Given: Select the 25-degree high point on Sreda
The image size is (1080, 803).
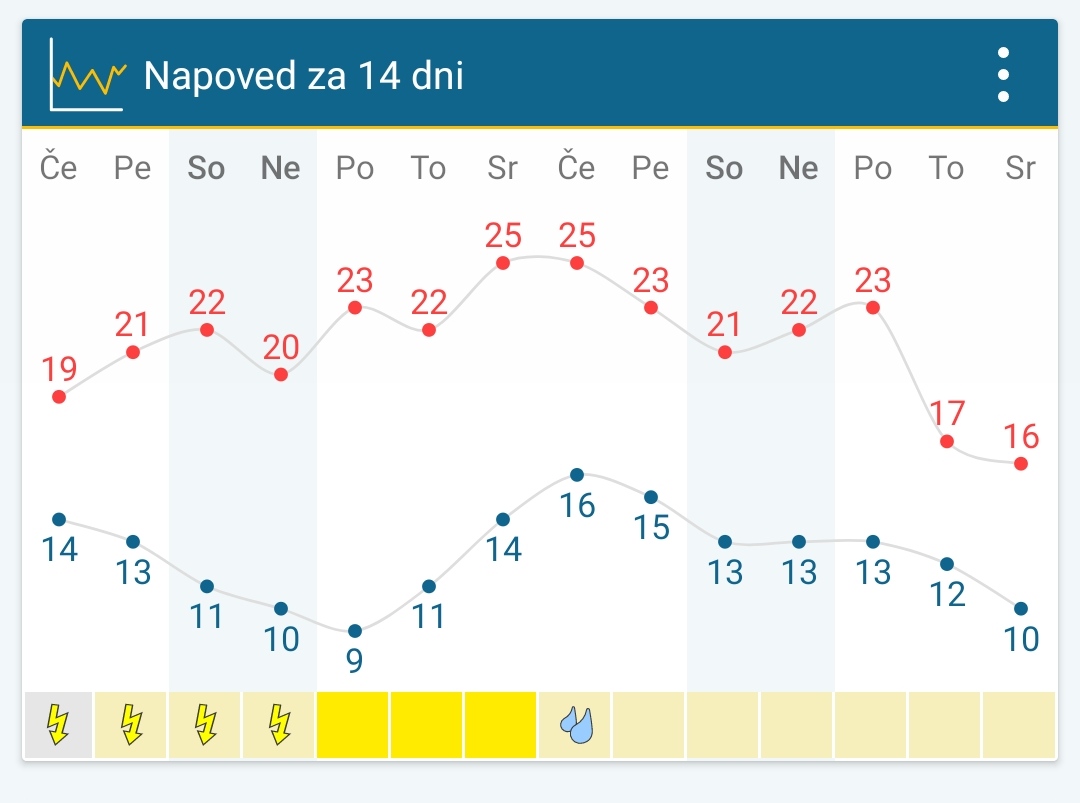Looking at the screenshot, I should (x=502, y=262).
